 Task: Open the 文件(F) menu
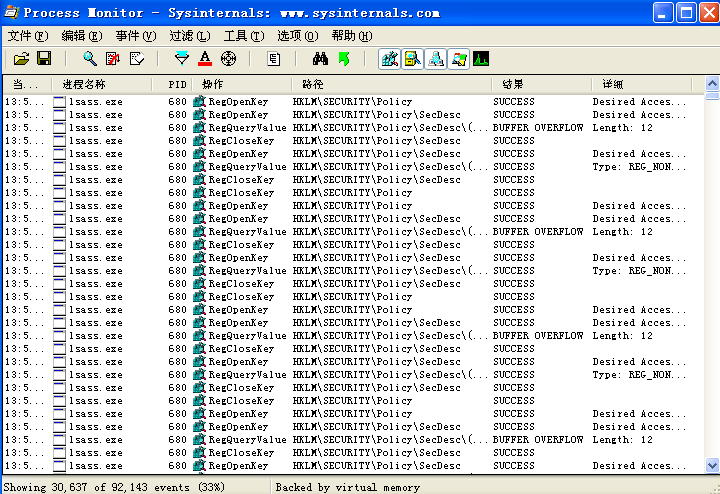point(28,36)
